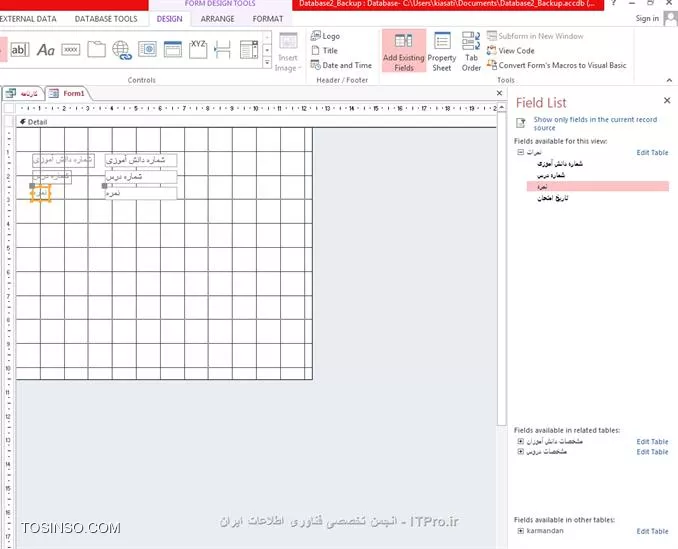Open Help question mark in title bar
The height and width of the screenshot is (549, 678).
pos(613,3)
